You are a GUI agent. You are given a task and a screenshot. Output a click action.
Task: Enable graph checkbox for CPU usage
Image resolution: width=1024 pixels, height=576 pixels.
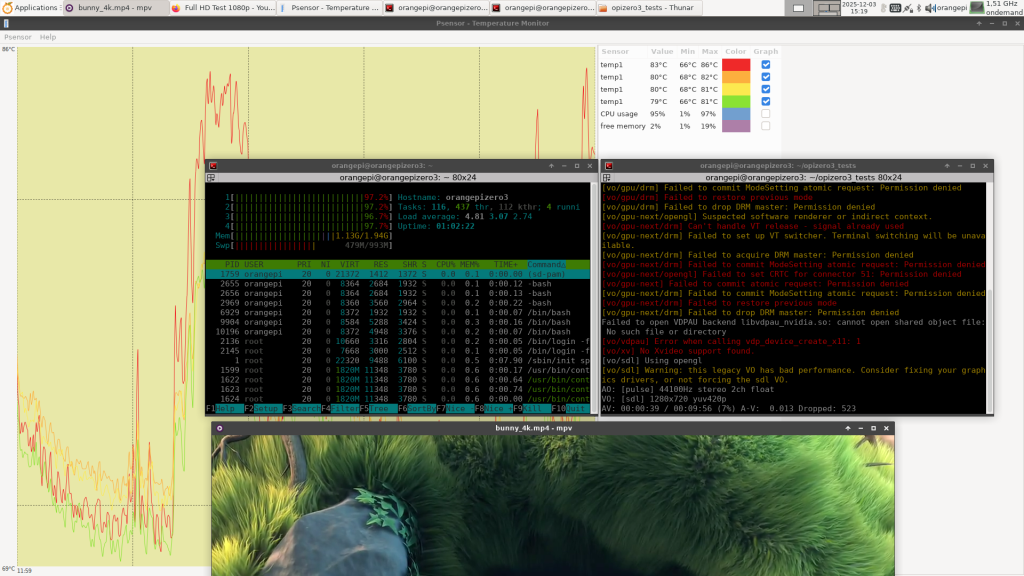766,113
